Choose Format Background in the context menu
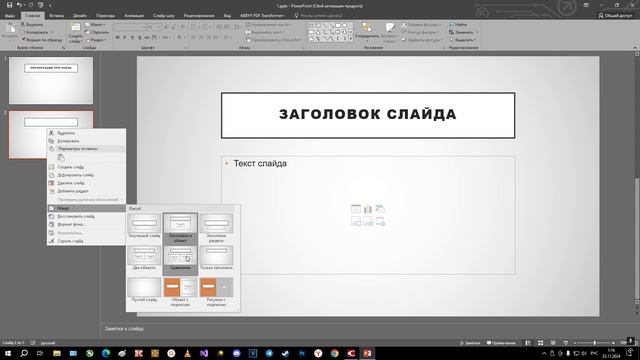 [87, 224]
